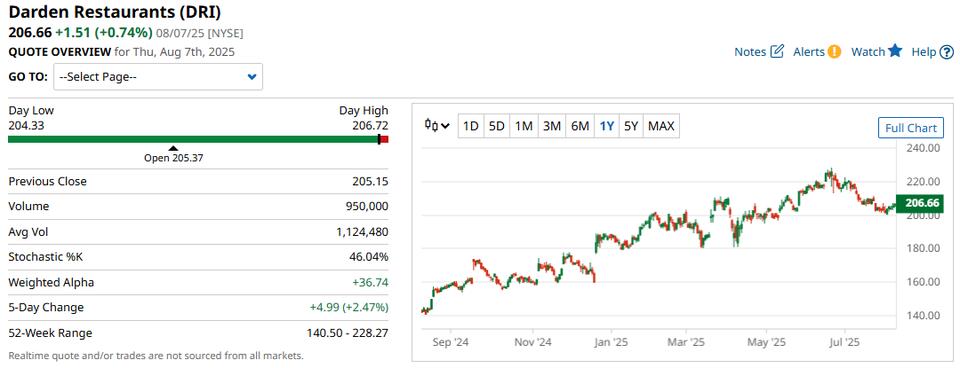Screen dimensions: 960x368
Task: Click the Notes link
Action: click(x=750, y=52)
